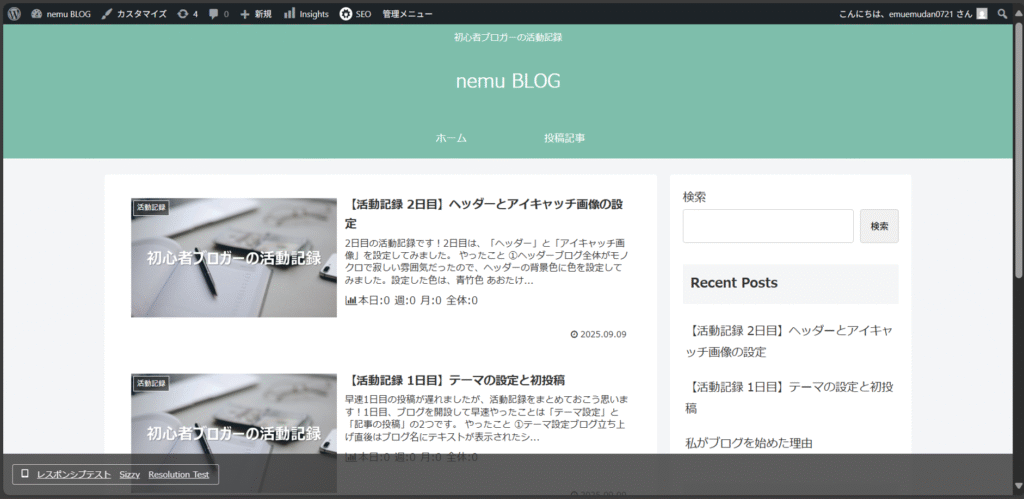The image size is (1024, 499).
Task: Open the 1日目 post thumbnail image
Action: point(234,434)
